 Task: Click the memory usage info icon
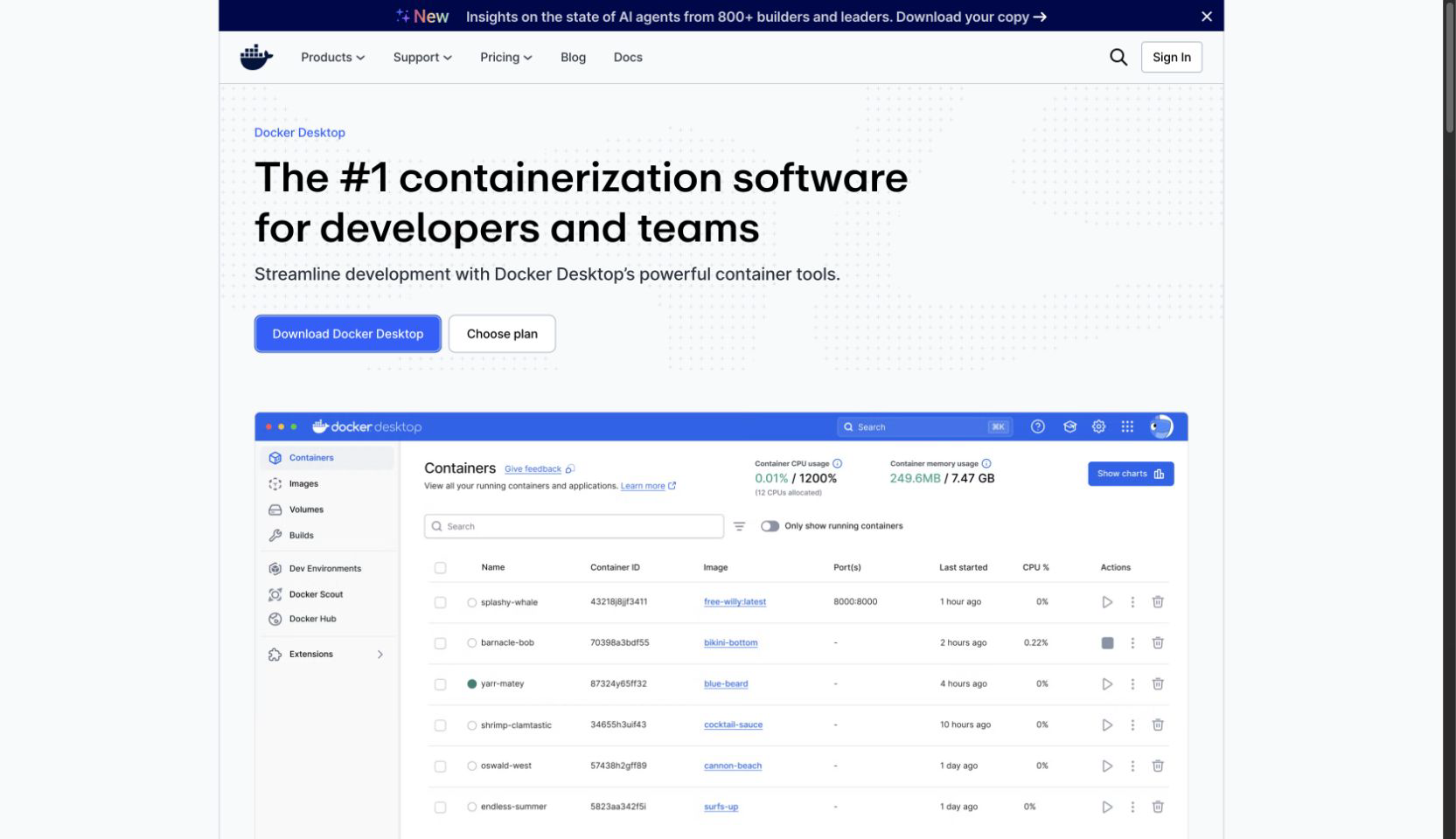coord(986,463)
